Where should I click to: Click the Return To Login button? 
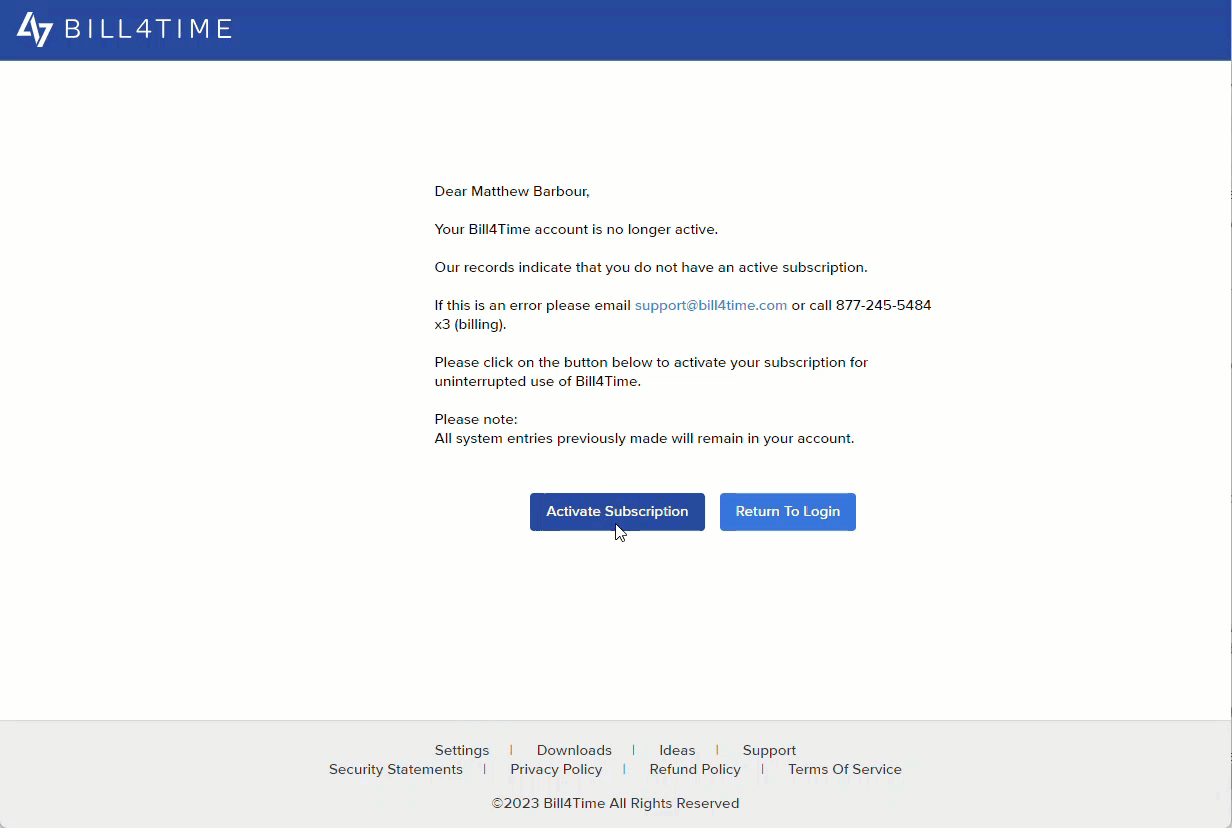coord(787,511)
